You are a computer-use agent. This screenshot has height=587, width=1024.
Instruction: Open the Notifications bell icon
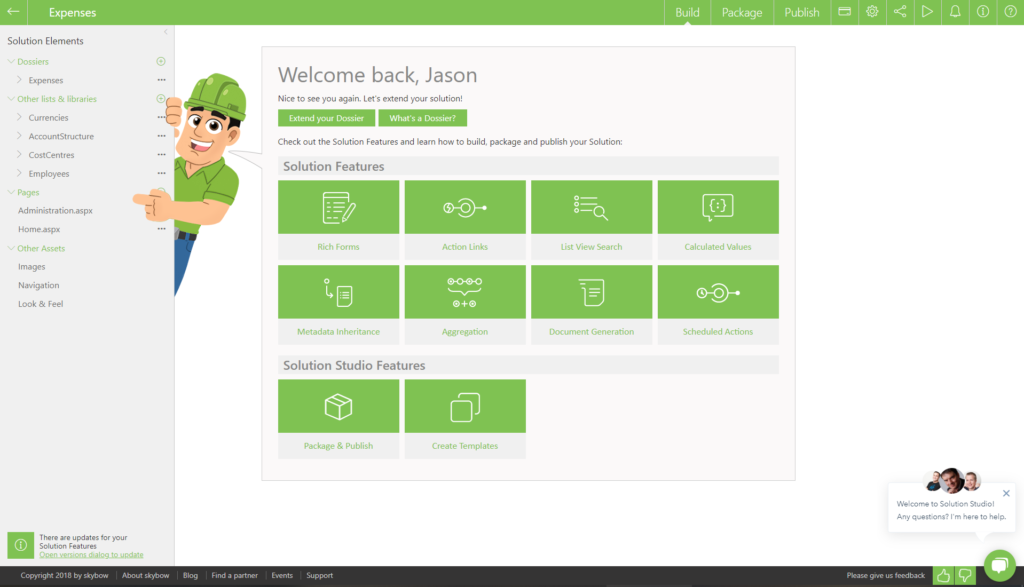(956, 11)
